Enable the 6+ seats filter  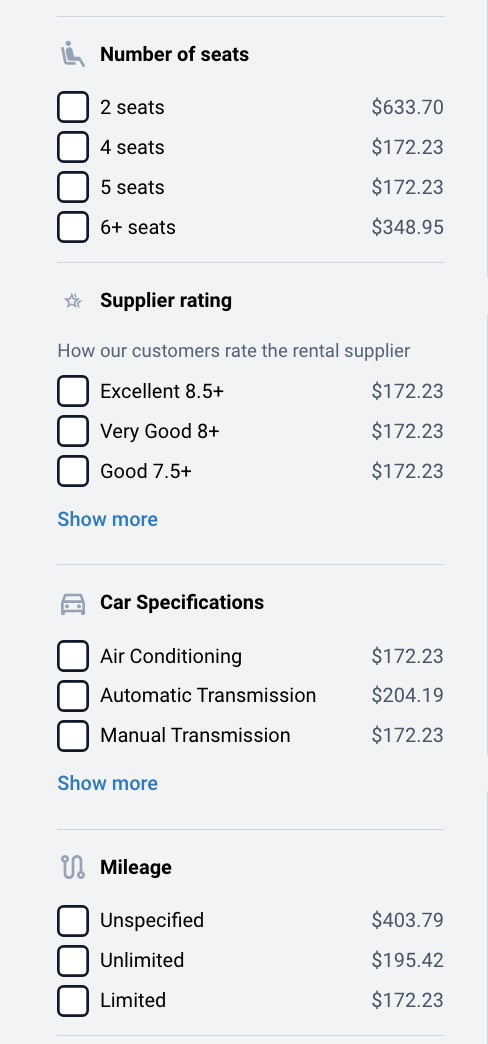pyautogui.click(x=73, y=227)
